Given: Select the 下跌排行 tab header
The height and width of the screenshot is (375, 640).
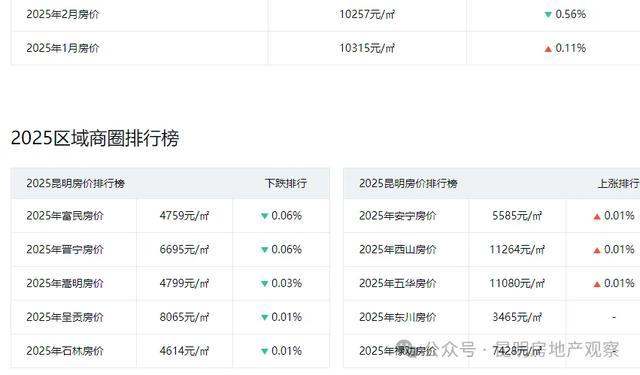Looking at the screenshot, I should click(286, 183).
